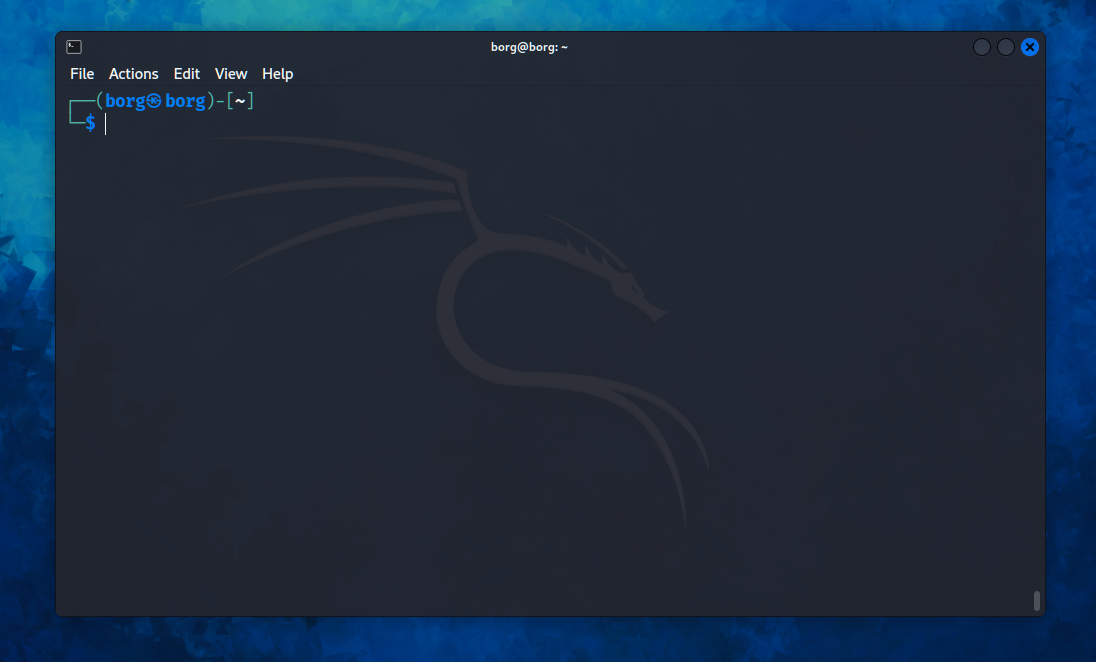Click the '(borg㉿borg)-[~]' prompt text

click(x=175, y=101)
